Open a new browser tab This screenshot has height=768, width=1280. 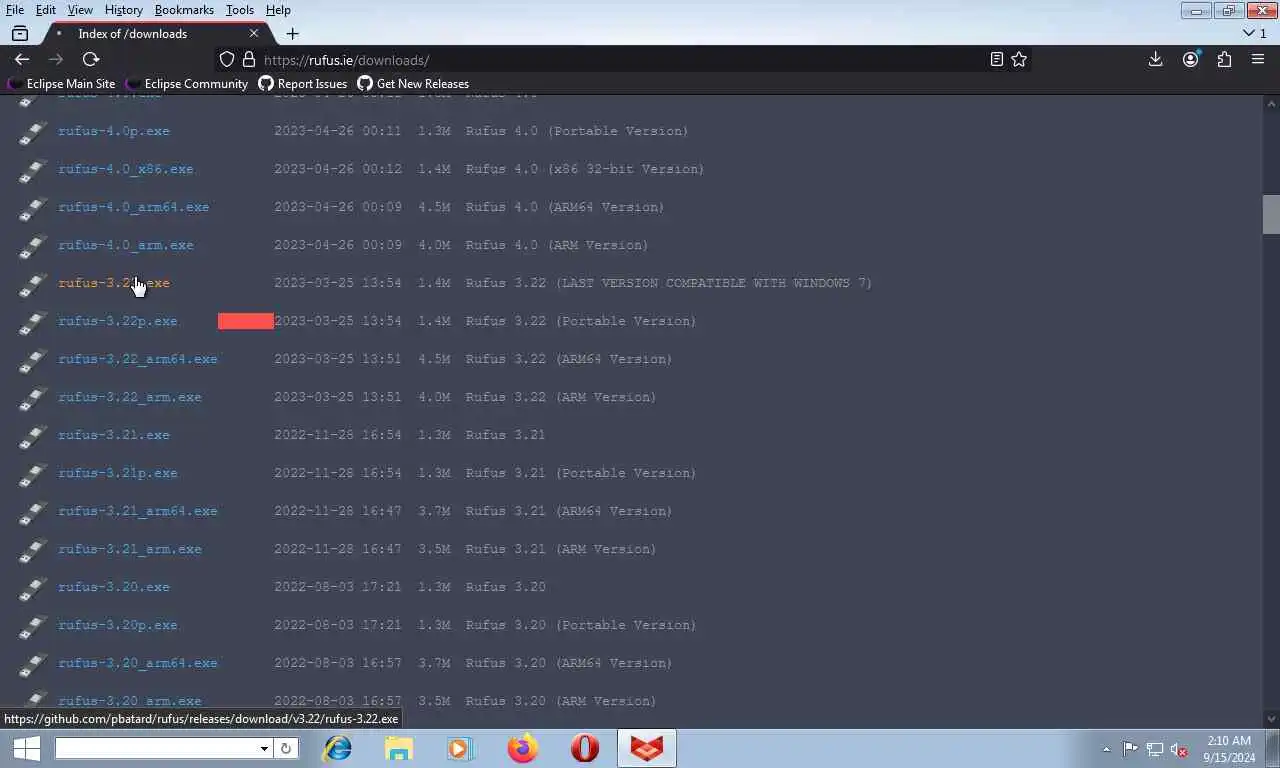[x=292, y=33]
